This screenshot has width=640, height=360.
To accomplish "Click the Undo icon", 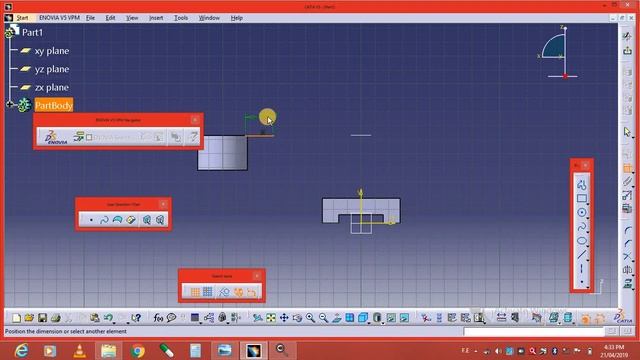I will (108, 318).
